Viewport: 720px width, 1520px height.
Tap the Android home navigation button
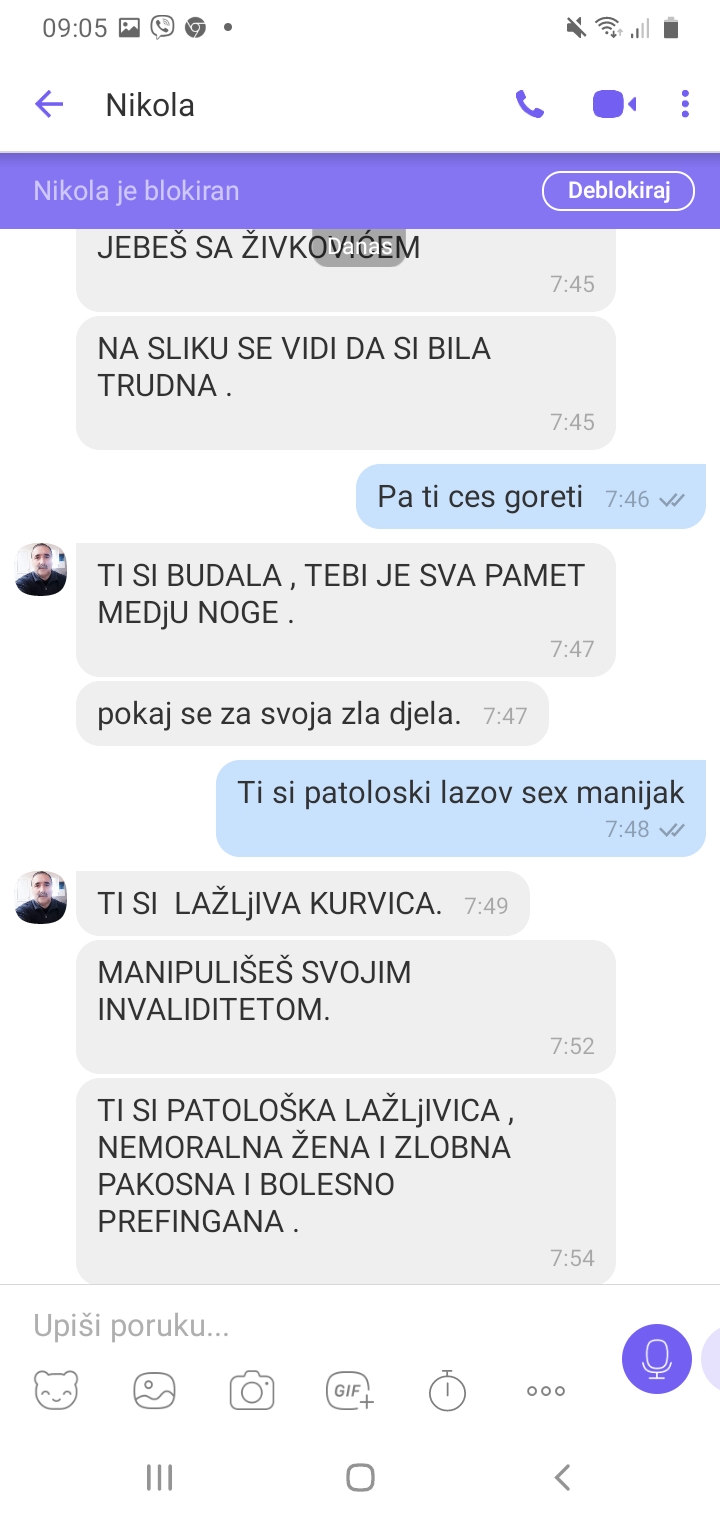point(360,1477)
